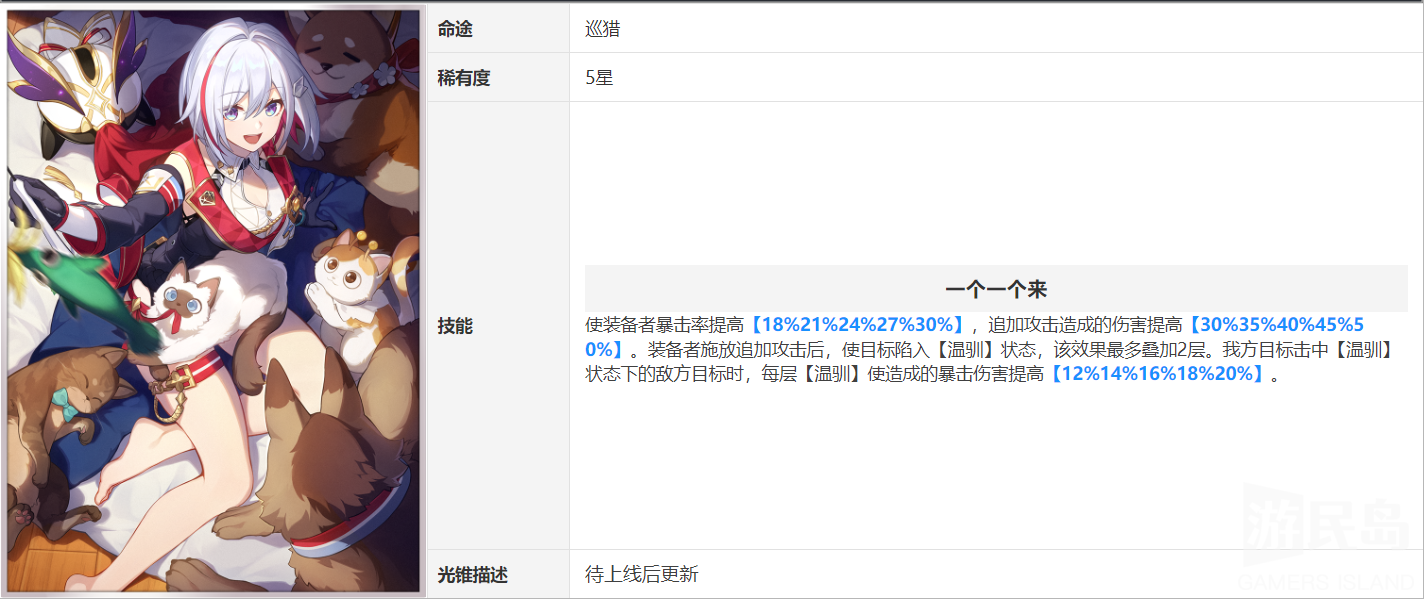Select the 稀有度 row label
Viewport: 1424px width, 600px height.
[x=464, y=77]
